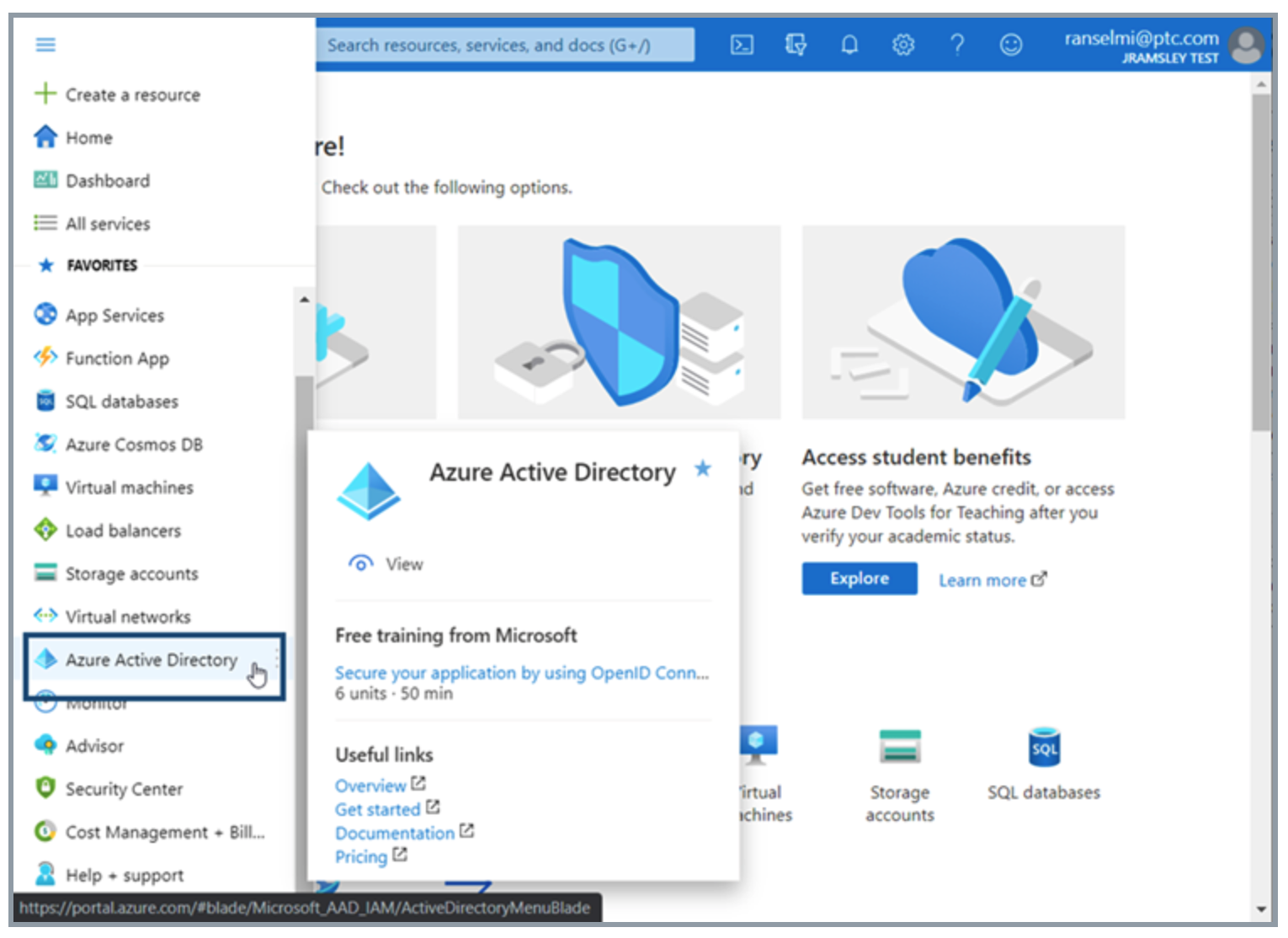Open Storage accounts in favorites list
The image size is (1288, 938).
[132, 573]
